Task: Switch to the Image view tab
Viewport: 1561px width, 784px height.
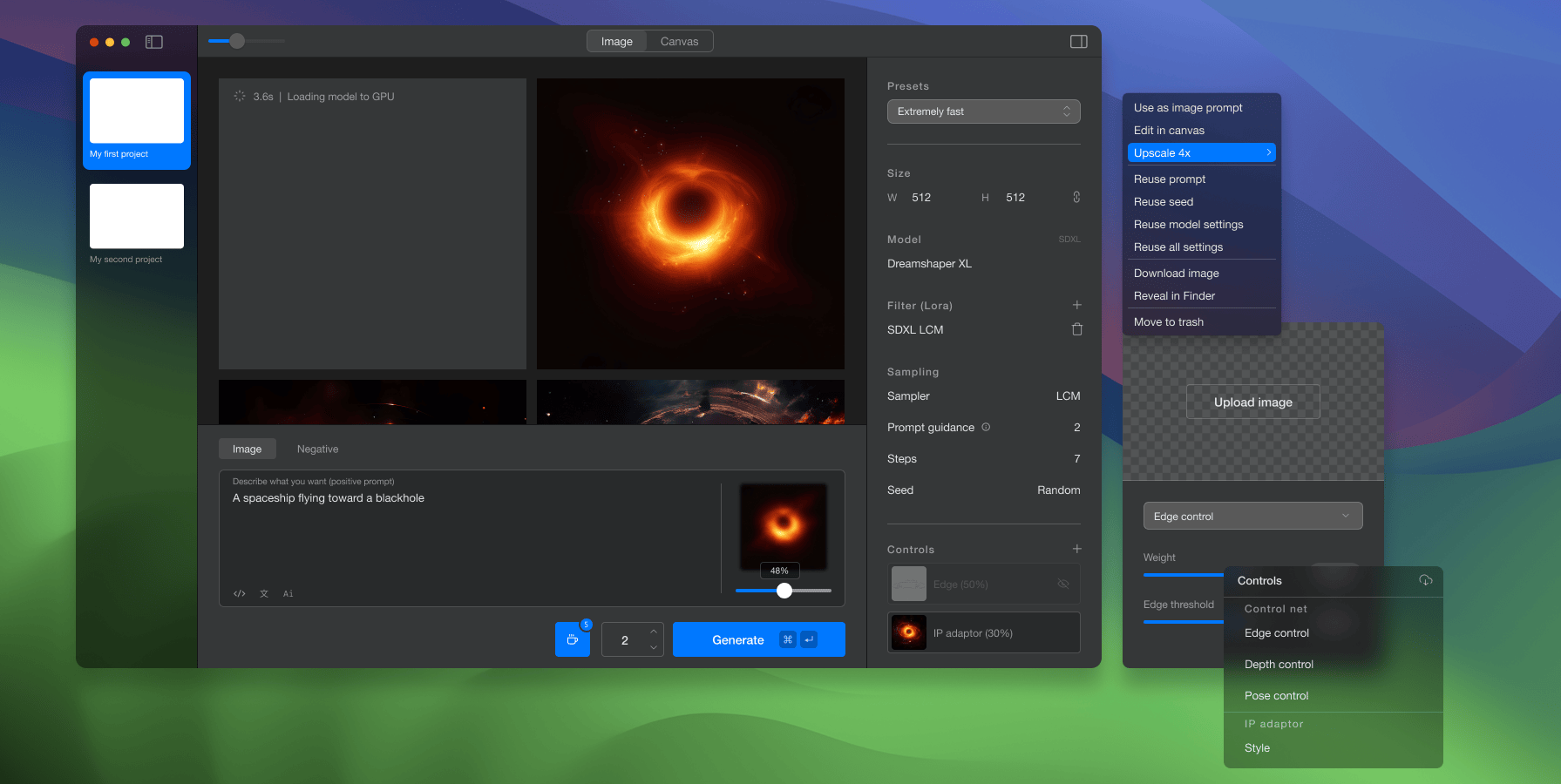Action: (x=617, y=42)
